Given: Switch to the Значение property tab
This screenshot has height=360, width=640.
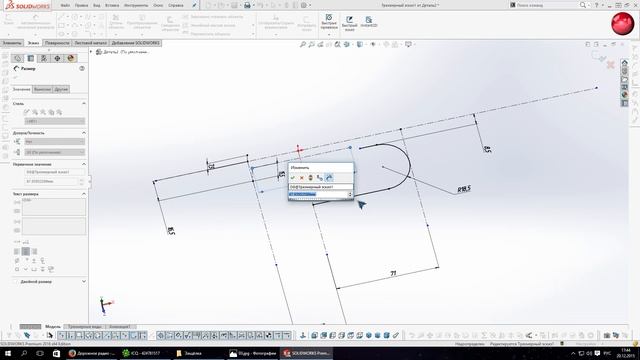Looking at the screenshot, I should [21, 89].
